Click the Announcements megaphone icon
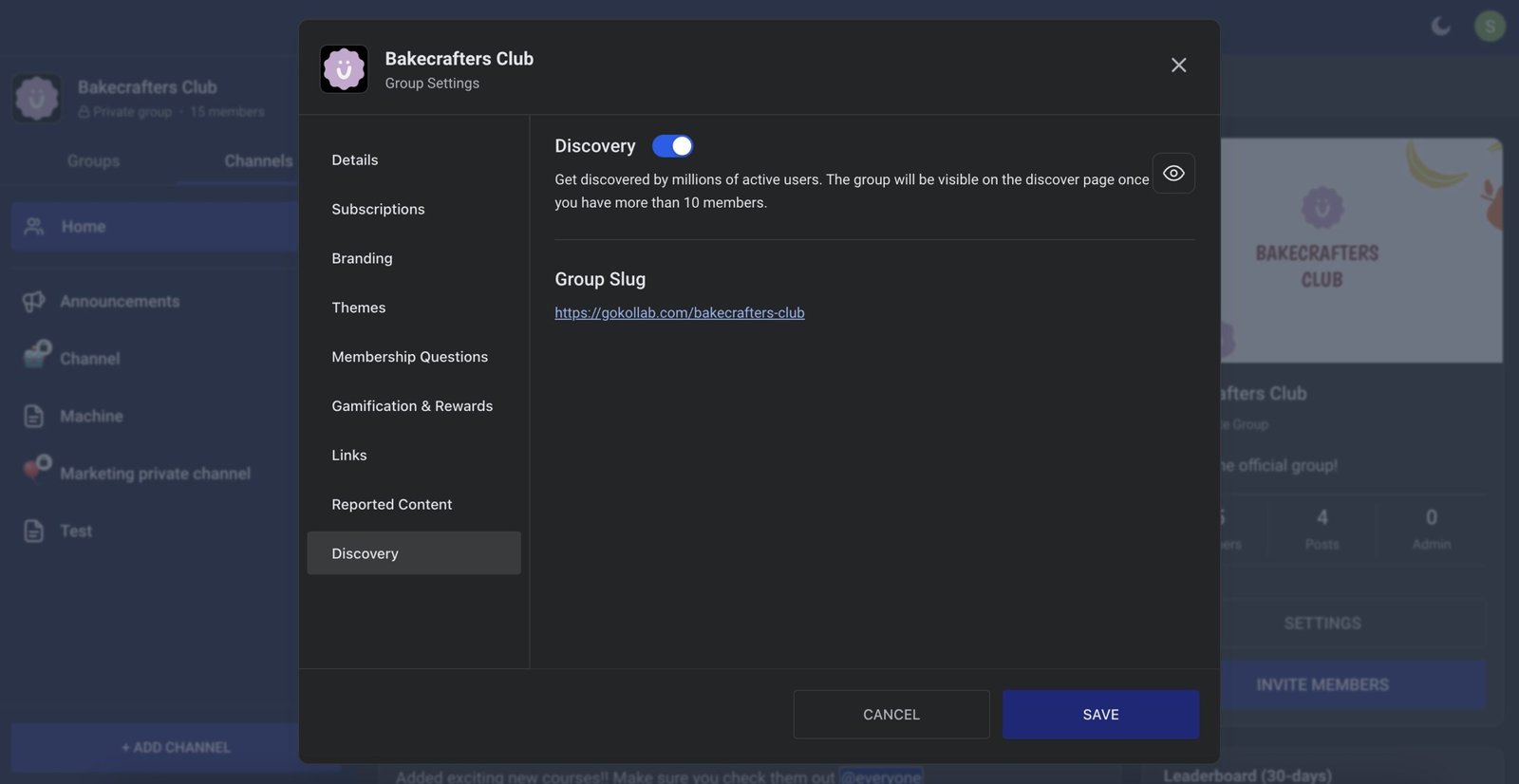The image size is (1519, 784). pos(34,302)
